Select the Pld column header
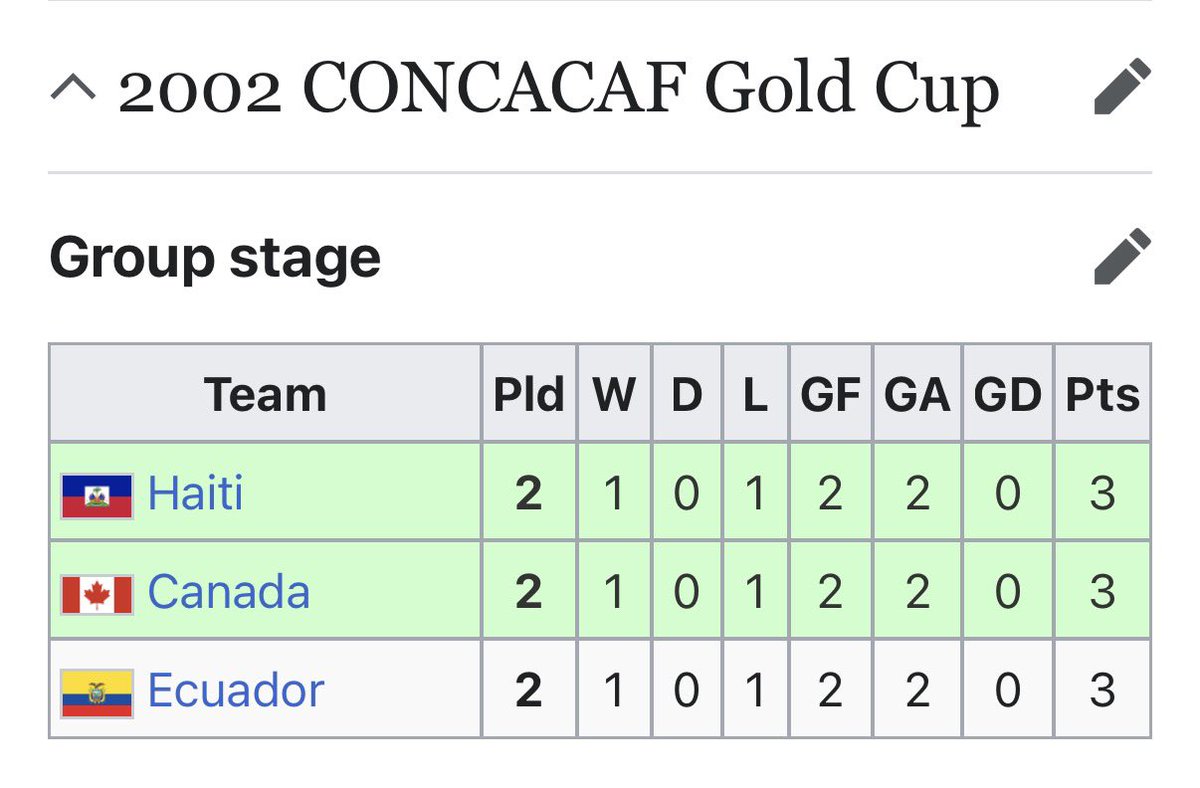The width and height of the screenshot is (1200, 788). (x=529, y=394)
